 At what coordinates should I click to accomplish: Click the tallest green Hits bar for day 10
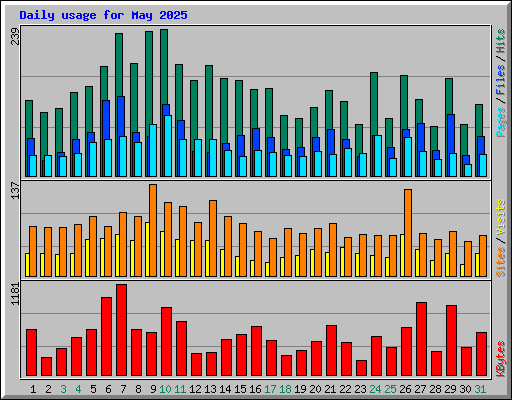click(x=164, y=67)
